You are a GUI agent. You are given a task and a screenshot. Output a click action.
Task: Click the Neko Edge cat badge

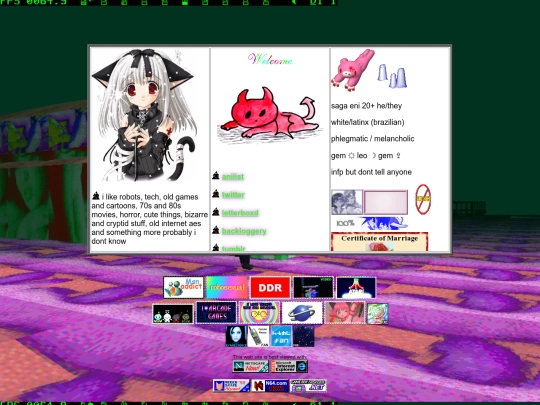[231, 386]
